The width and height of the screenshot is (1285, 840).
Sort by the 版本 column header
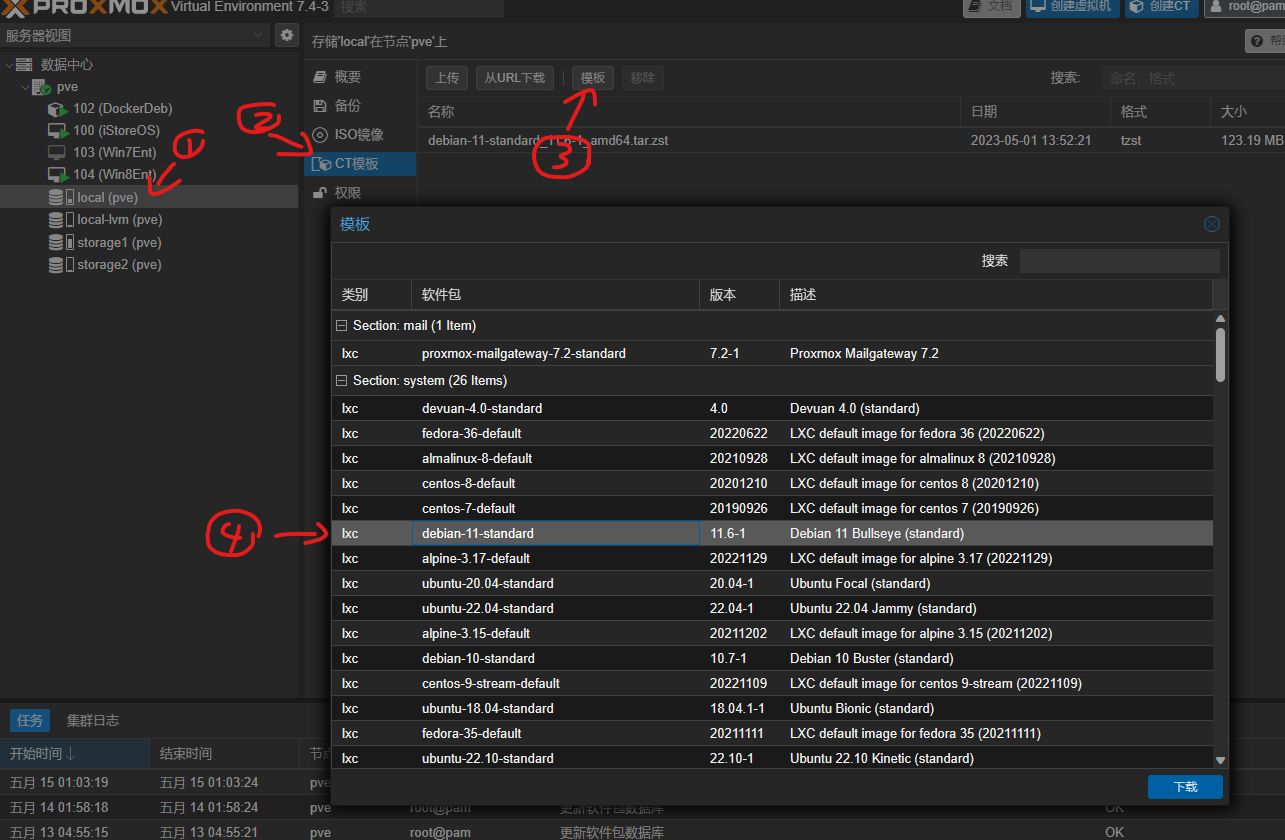[739, 295]
